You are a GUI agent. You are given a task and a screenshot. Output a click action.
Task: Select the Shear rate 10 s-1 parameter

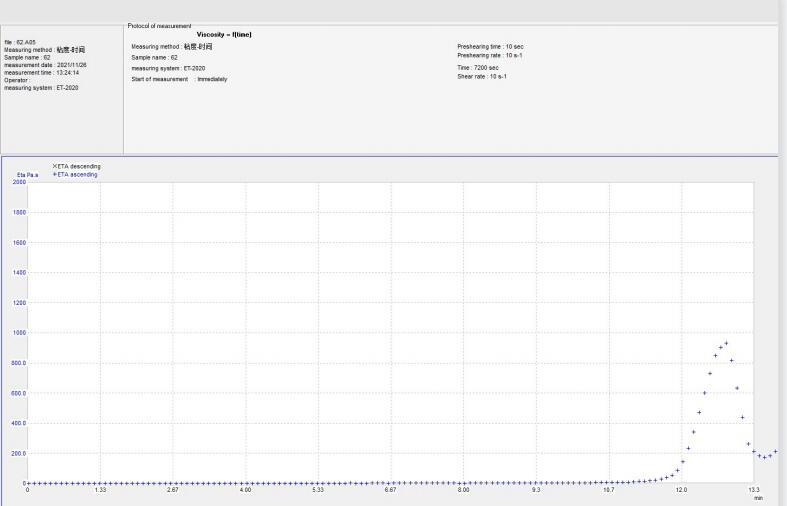click(x=482, y=76)
